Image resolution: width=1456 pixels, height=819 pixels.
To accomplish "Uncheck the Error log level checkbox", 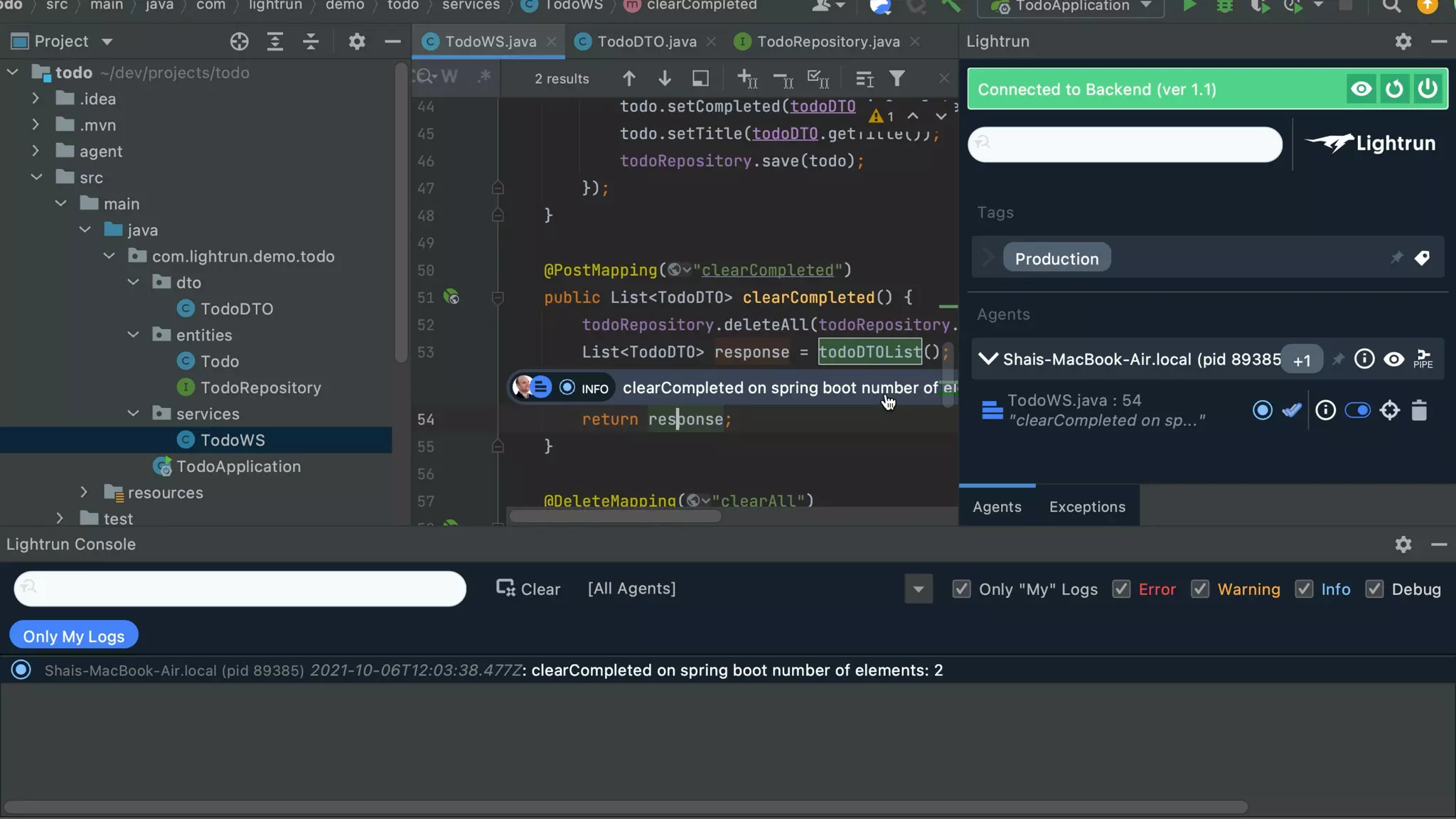I will point(1121,589).
